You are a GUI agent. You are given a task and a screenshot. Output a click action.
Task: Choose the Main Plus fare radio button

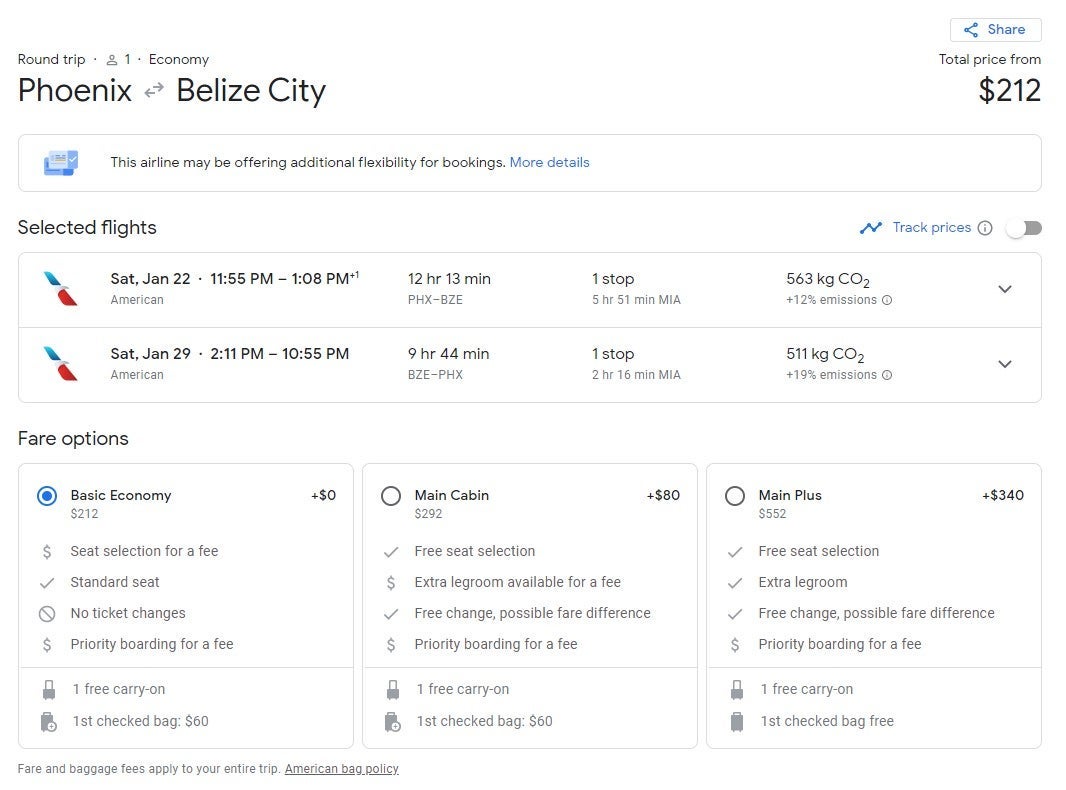pos(735,496)
